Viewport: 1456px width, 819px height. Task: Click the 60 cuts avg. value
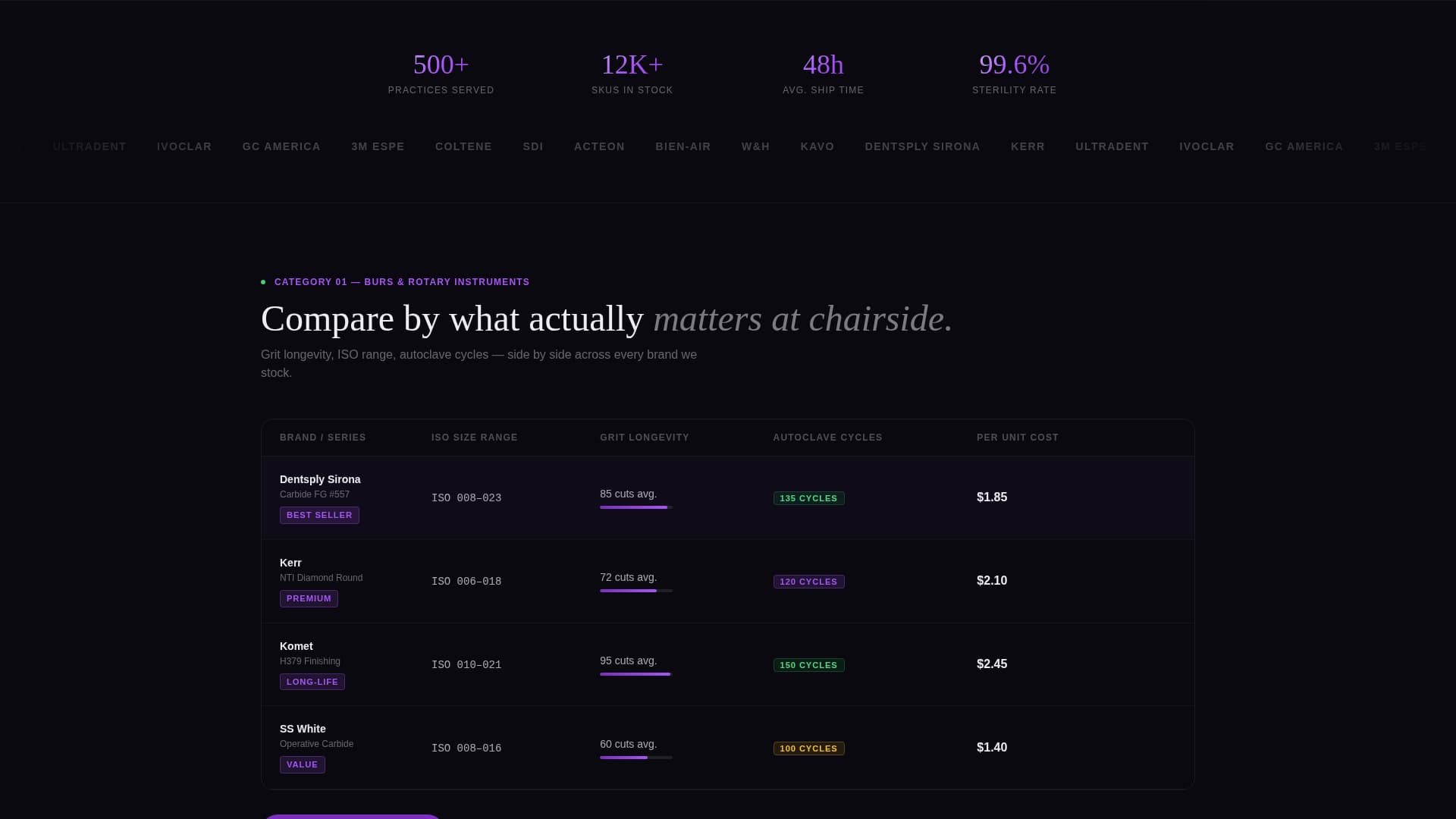pyautogui.click(x=629, y=744)
